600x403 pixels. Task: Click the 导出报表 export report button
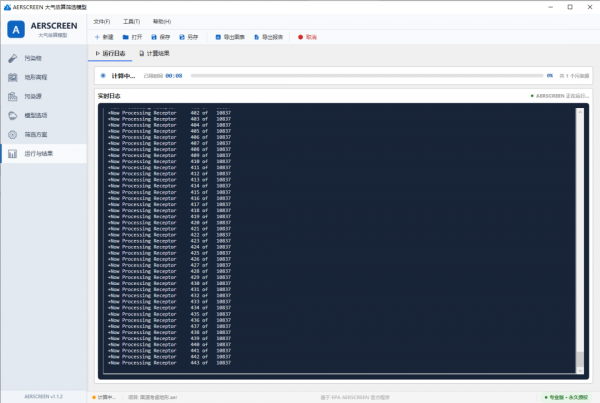[x=269, y=37]
